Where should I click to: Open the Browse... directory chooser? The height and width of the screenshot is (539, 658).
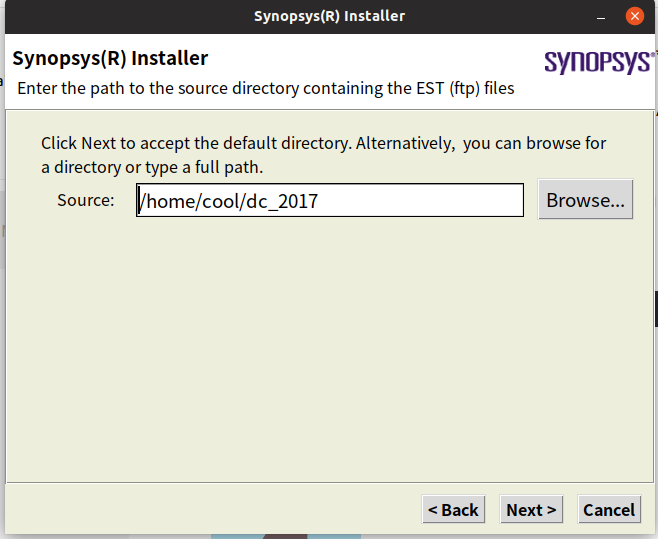585,199
